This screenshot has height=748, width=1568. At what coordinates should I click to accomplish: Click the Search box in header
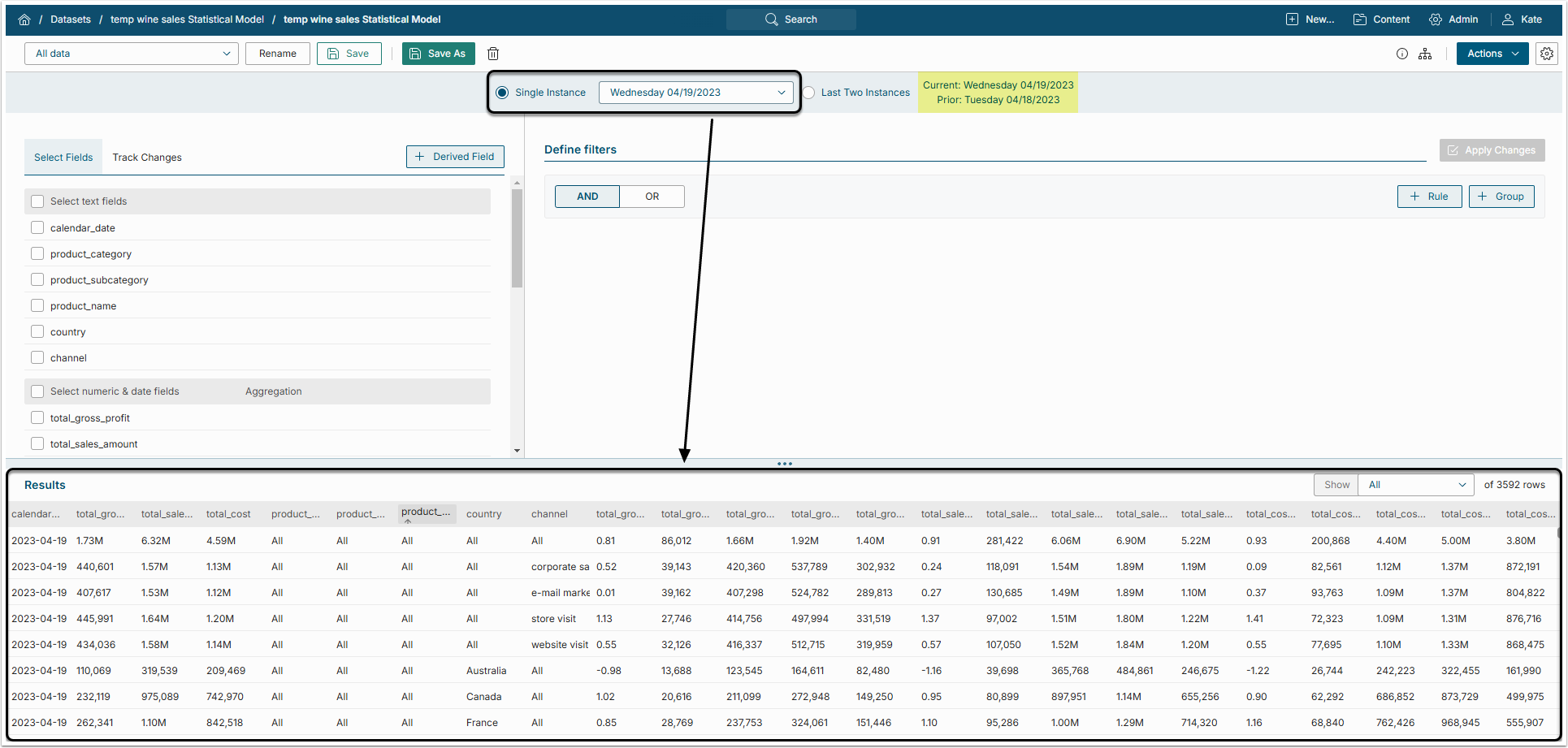(x=790, y=19)
